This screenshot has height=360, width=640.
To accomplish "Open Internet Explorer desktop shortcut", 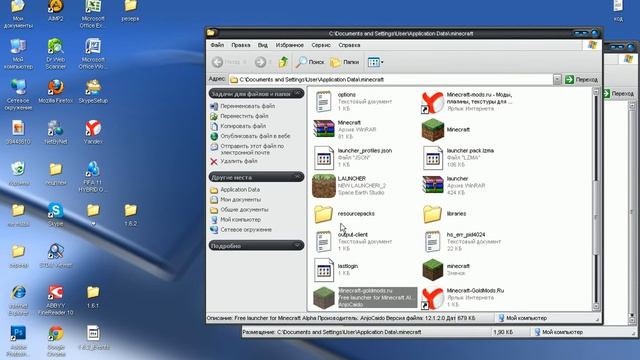I will (x=18, y=300).
